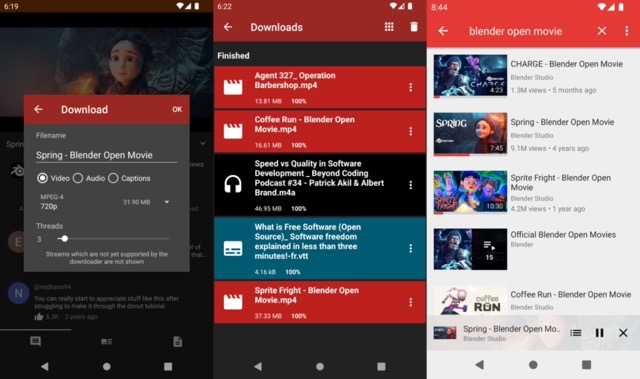Open Agent 327_ Operation Barbershop.mp4 entry
The width and height of the screenshot is (640, 379).
(320, 87)
